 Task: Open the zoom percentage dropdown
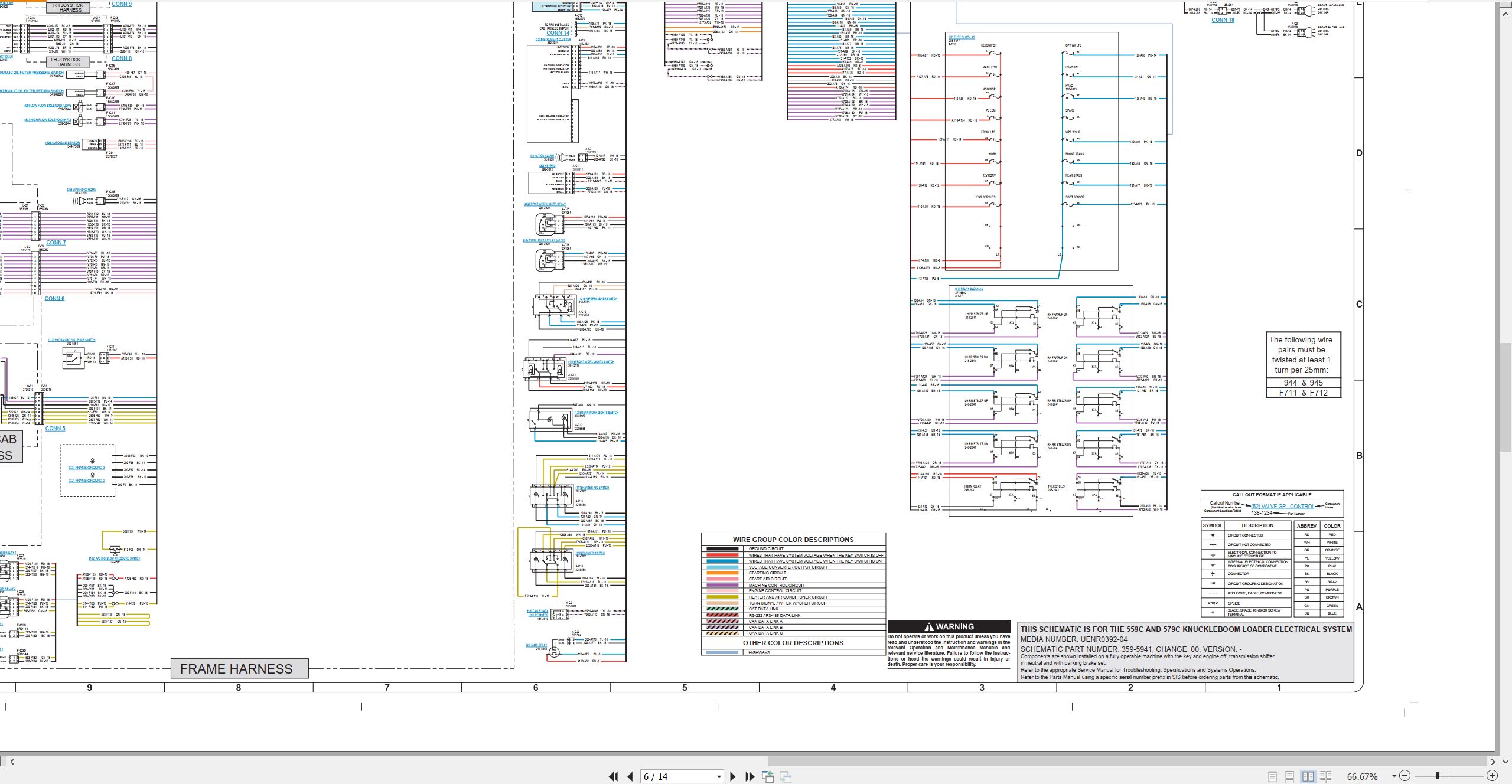(1394, 776)
